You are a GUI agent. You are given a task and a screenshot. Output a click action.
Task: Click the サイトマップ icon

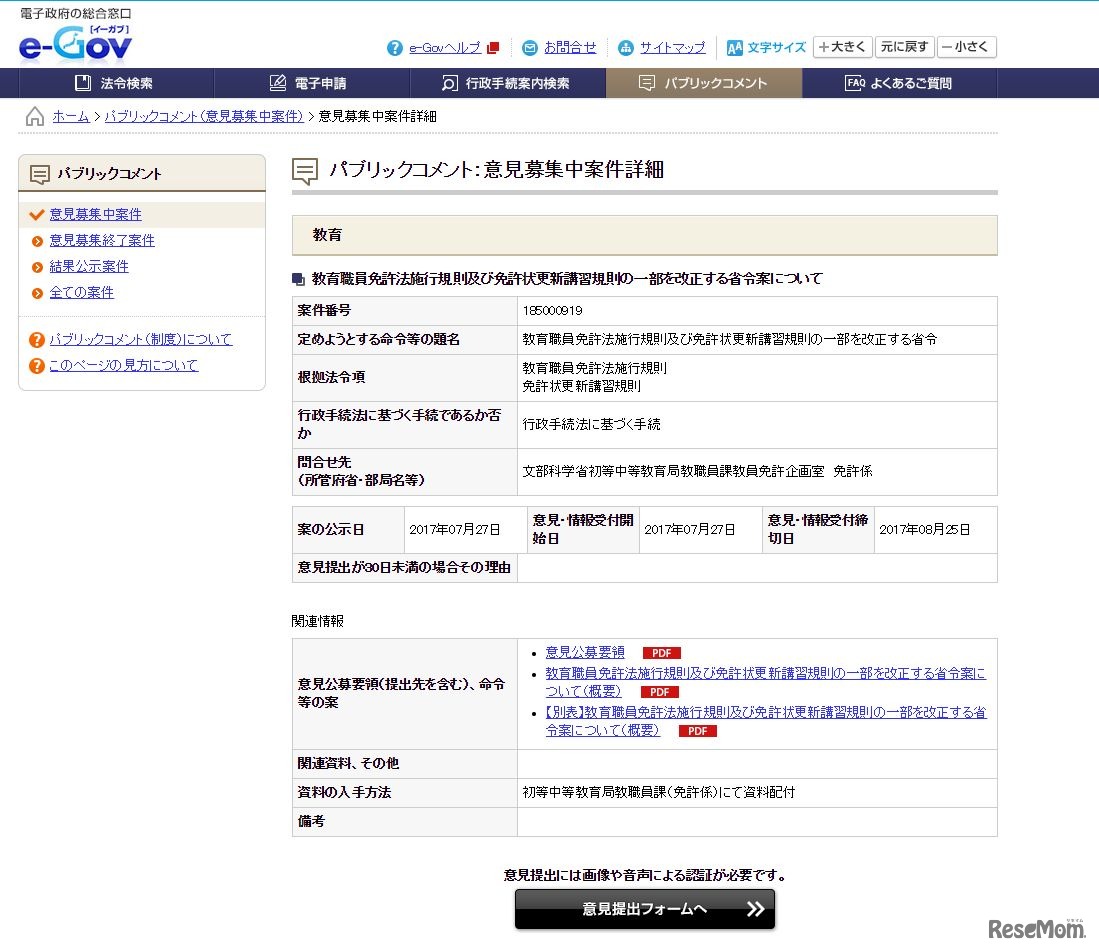coord(625,48)
